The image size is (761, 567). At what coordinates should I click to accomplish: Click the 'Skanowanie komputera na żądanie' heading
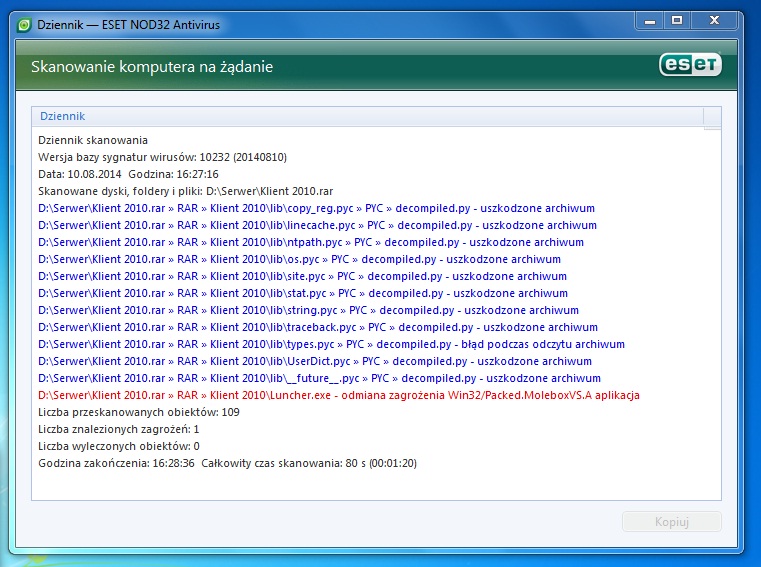click(152, 67)
